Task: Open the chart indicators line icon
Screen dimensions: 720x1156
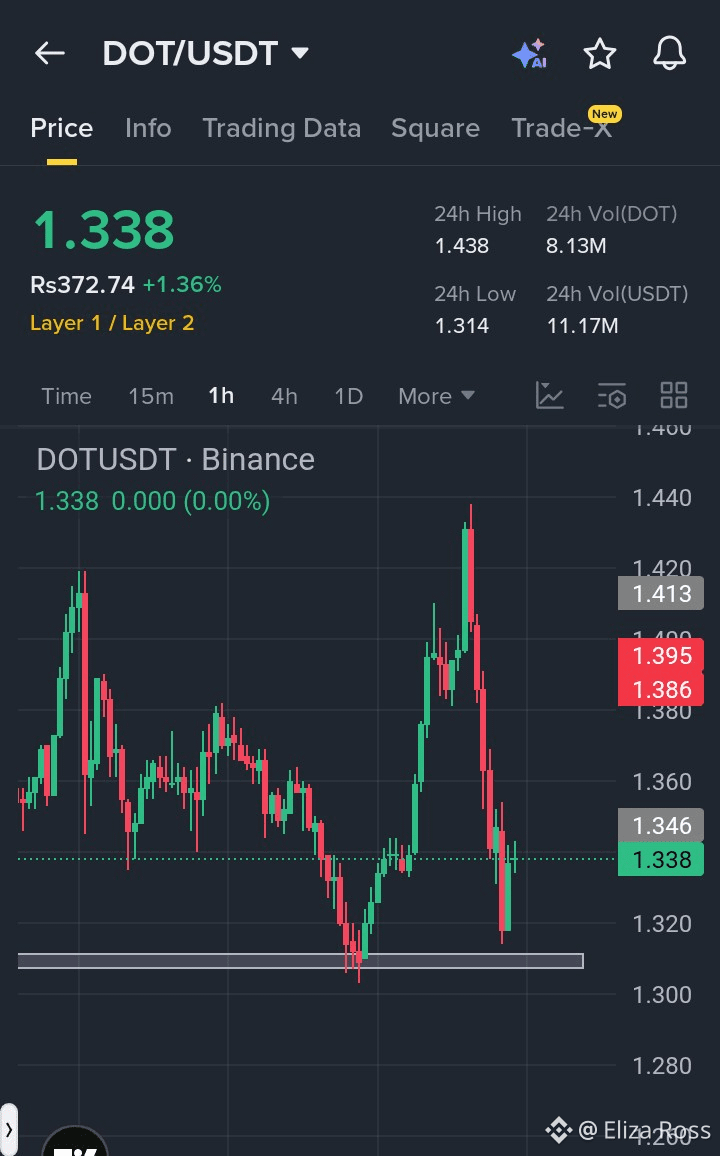Action: tap(549, 396)
